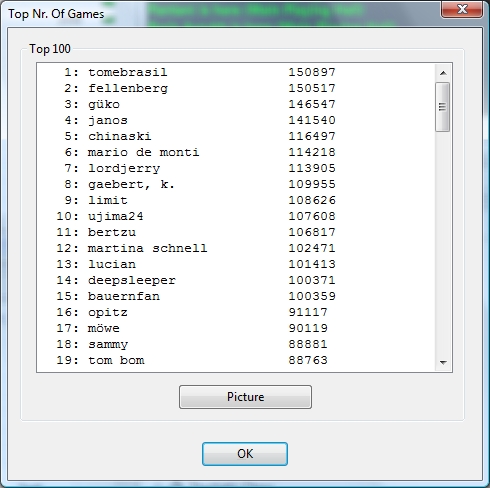Viewport: 490px width, 488px height.
Task: Click the game count 150517
Action: pyautogui.click(x=312, y=88)
